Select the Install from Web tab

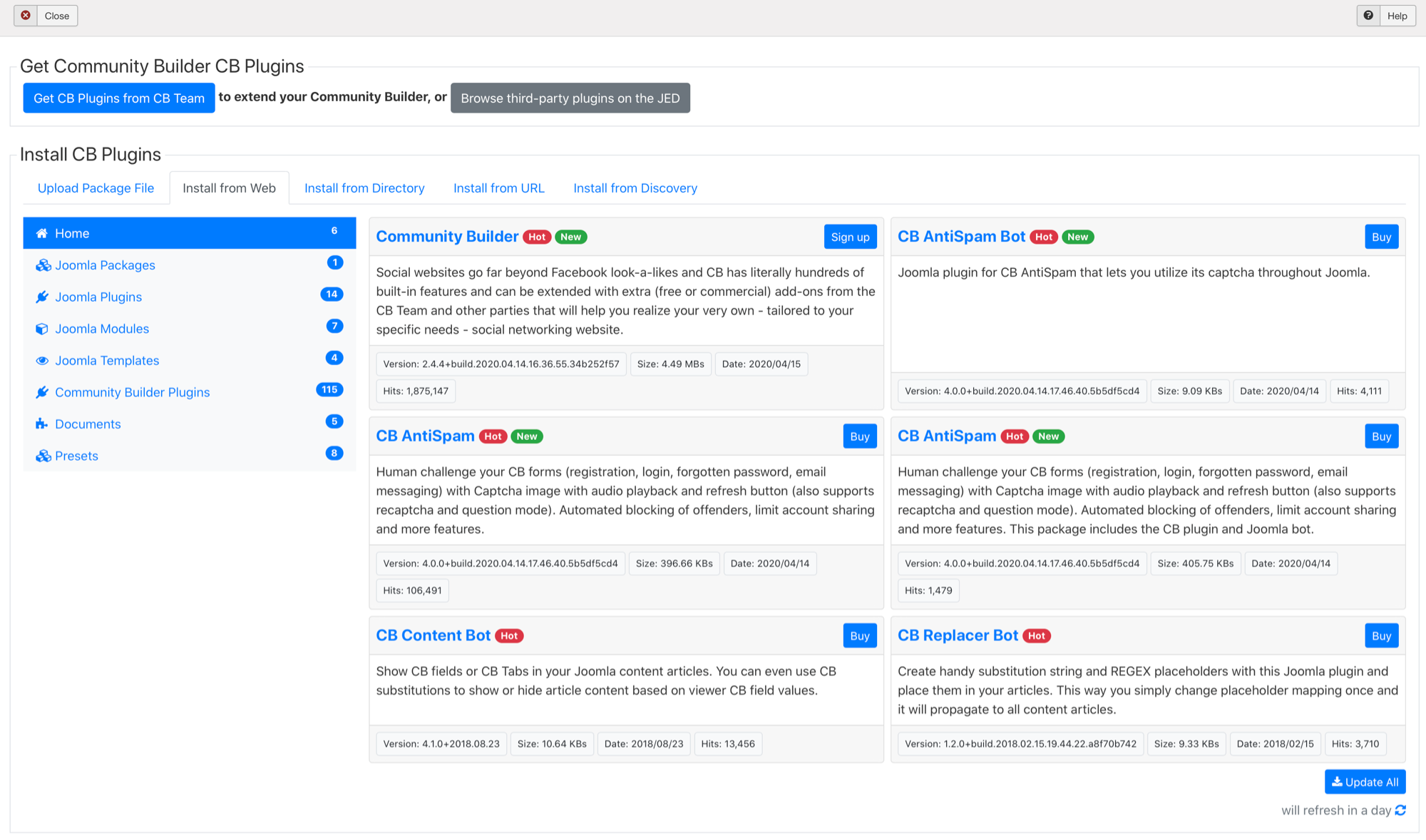coord(229,188)
